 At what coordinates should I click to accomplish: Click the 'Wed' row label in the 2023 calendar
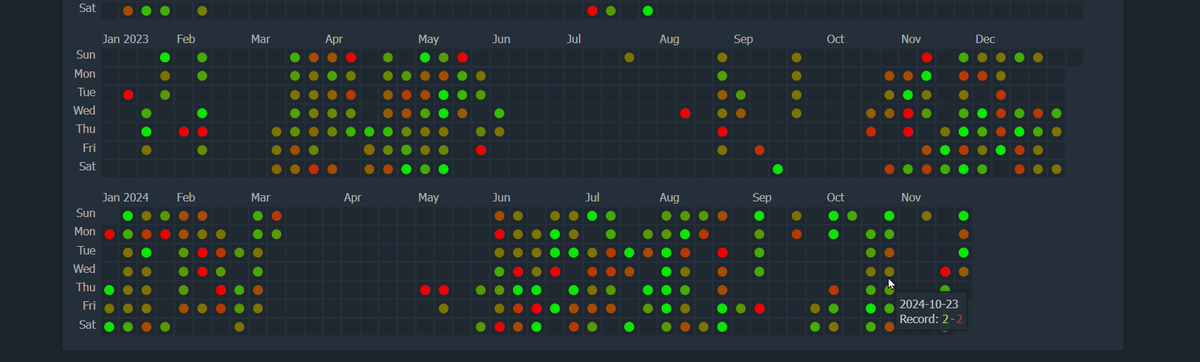(x=85, y=112)
